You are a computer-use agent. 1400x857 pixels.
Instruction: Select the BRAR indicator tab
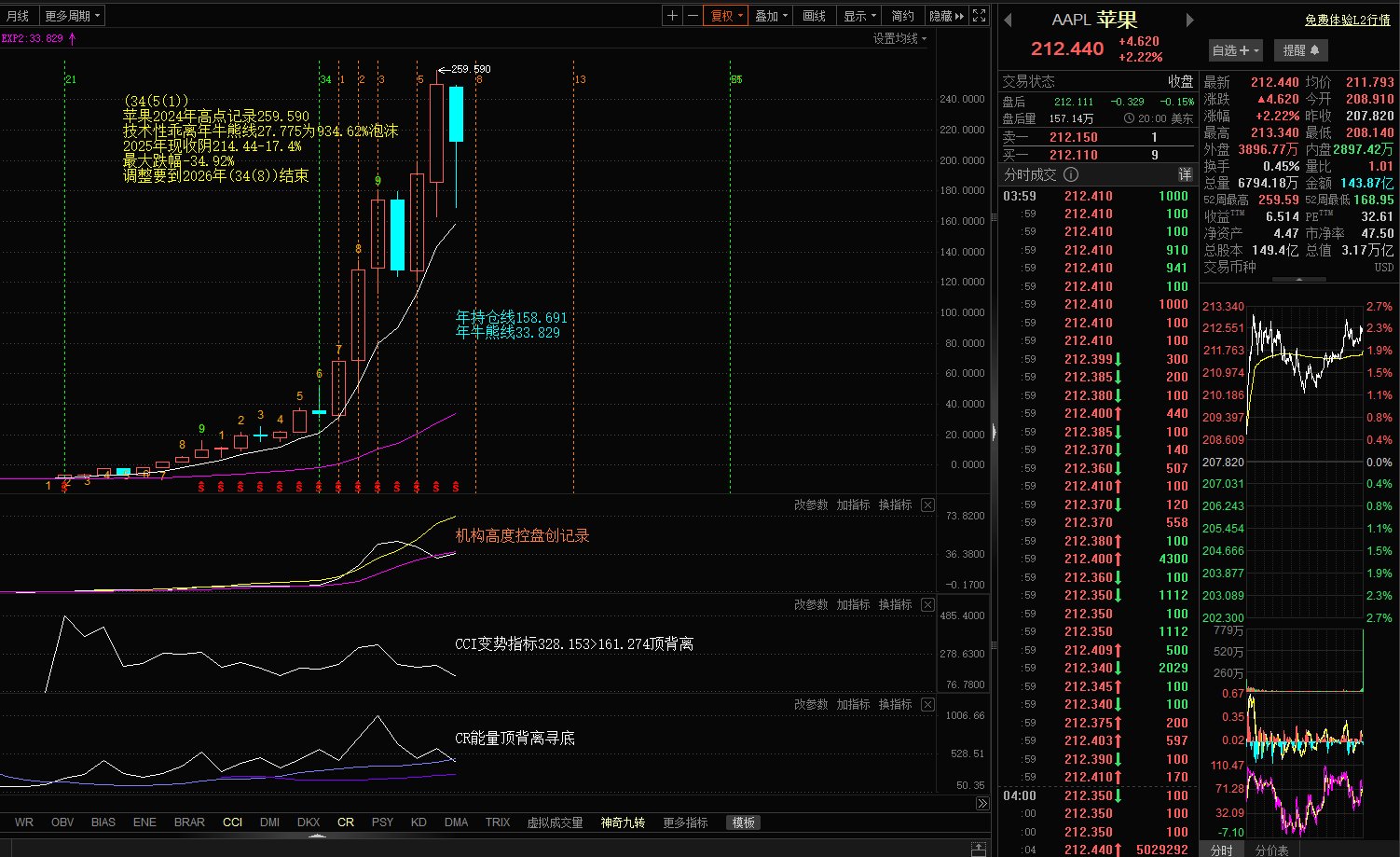[189, 822]
